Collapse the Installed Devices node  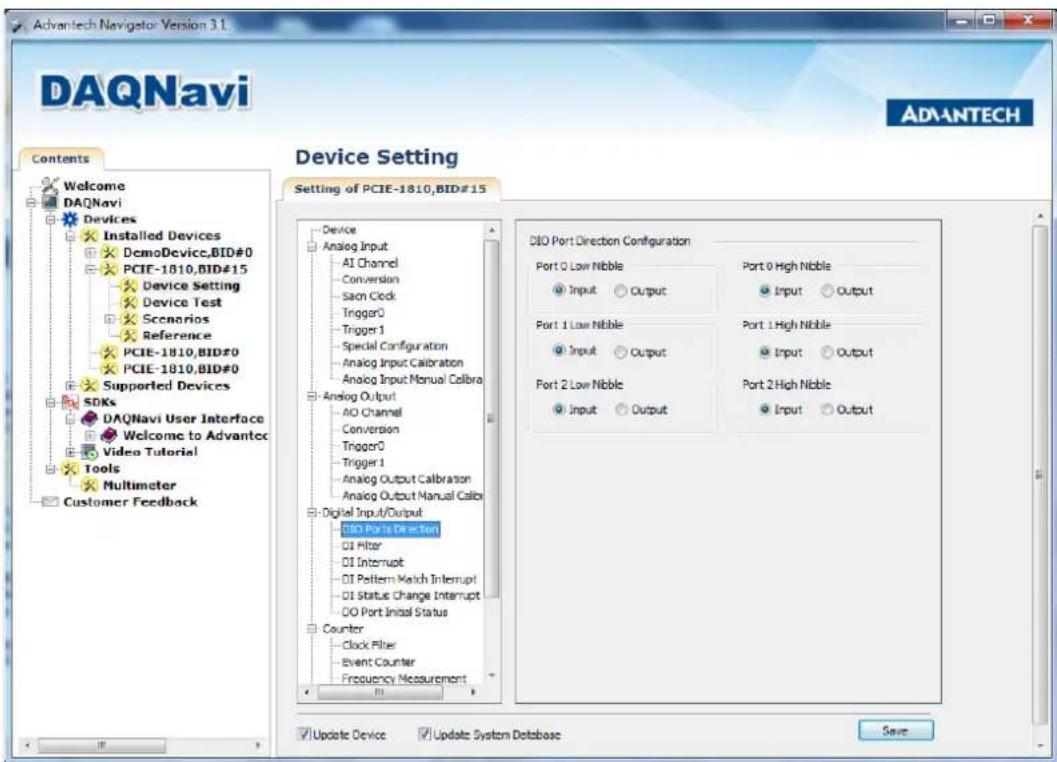point(70,236)
